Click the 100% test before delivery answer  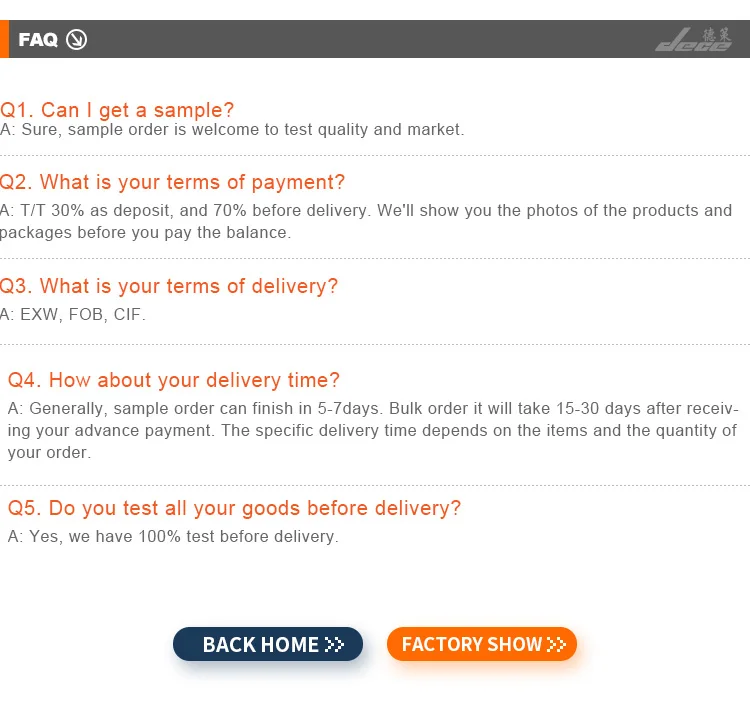173,537
